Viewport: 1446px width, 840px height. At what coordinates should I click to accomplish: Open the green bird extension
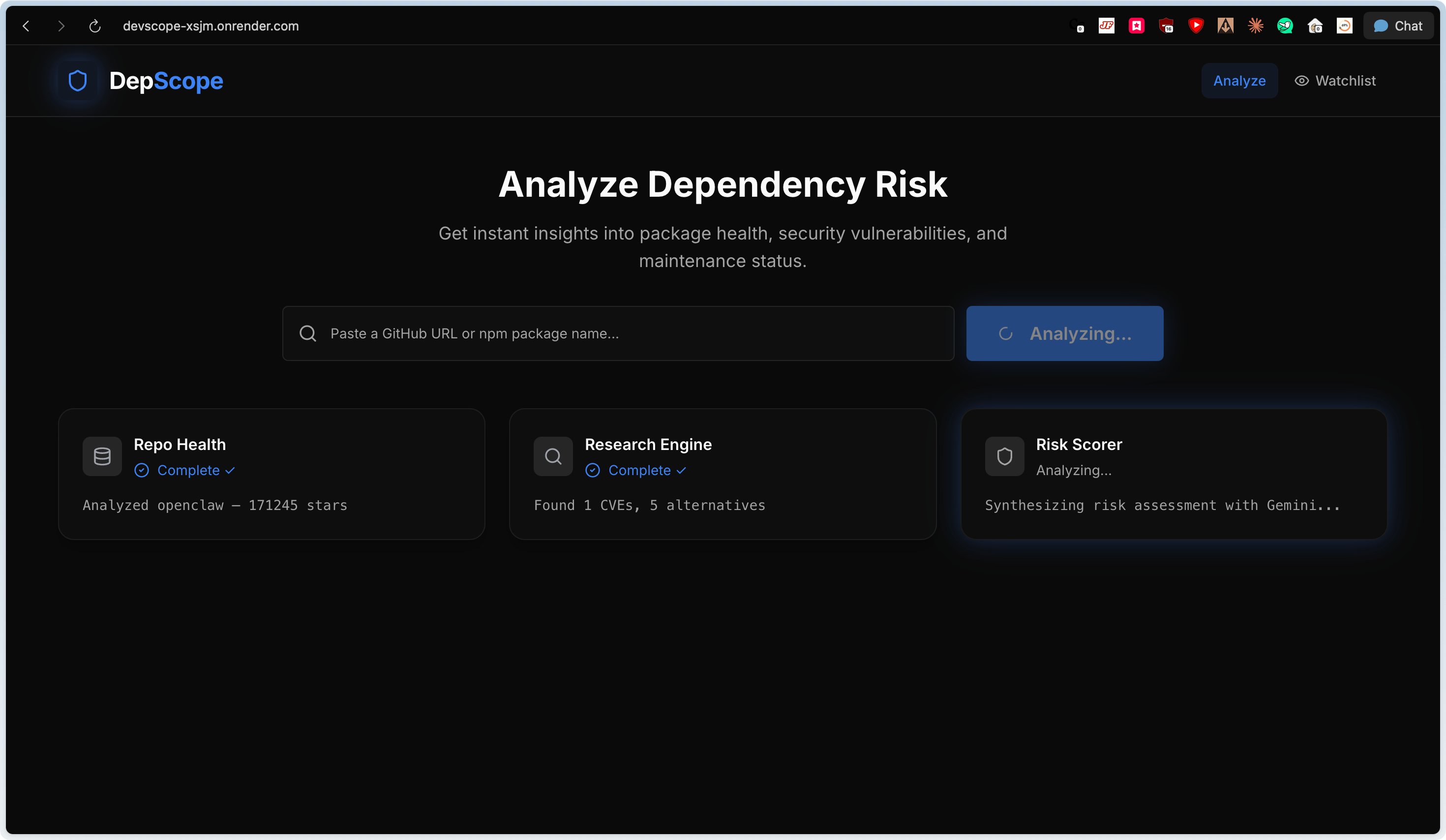coord(1285,26)
